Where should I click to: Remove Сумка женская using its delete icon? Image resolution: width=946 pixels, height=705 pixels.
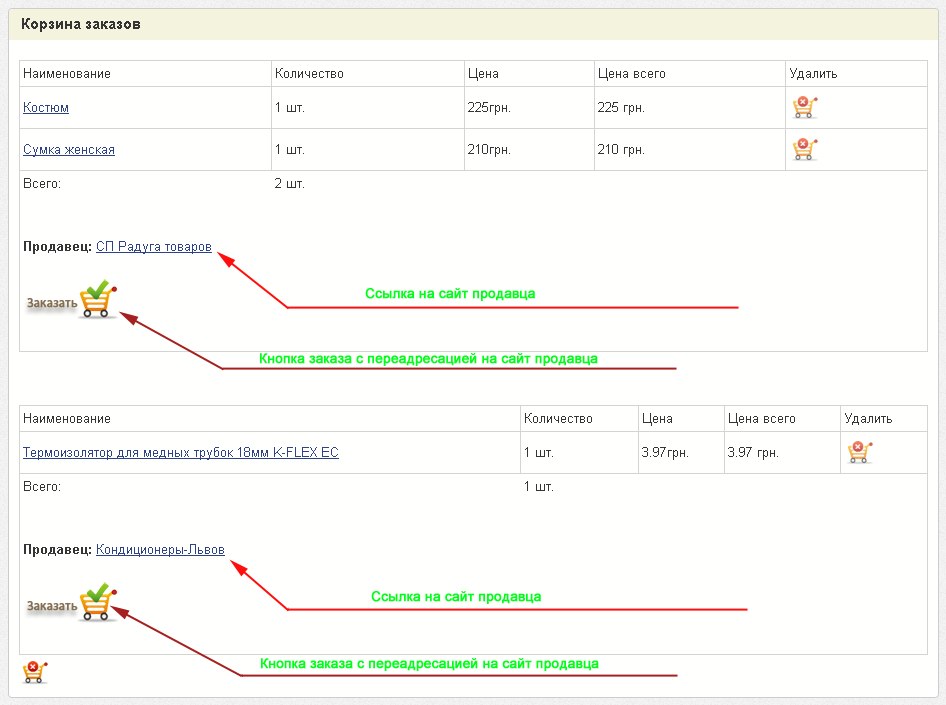[x=804, y=149]
